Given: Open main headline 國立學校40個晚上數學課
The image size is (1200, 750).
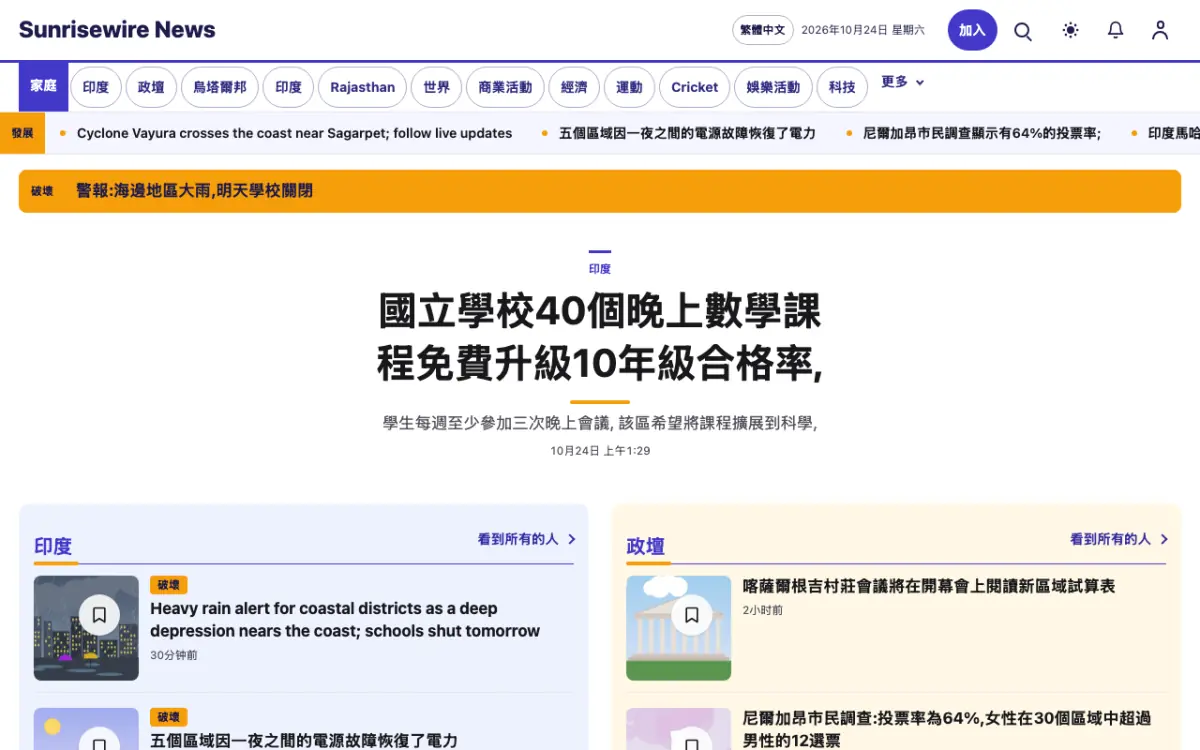Looking at the screenshot, I should [x=600, y=338].
